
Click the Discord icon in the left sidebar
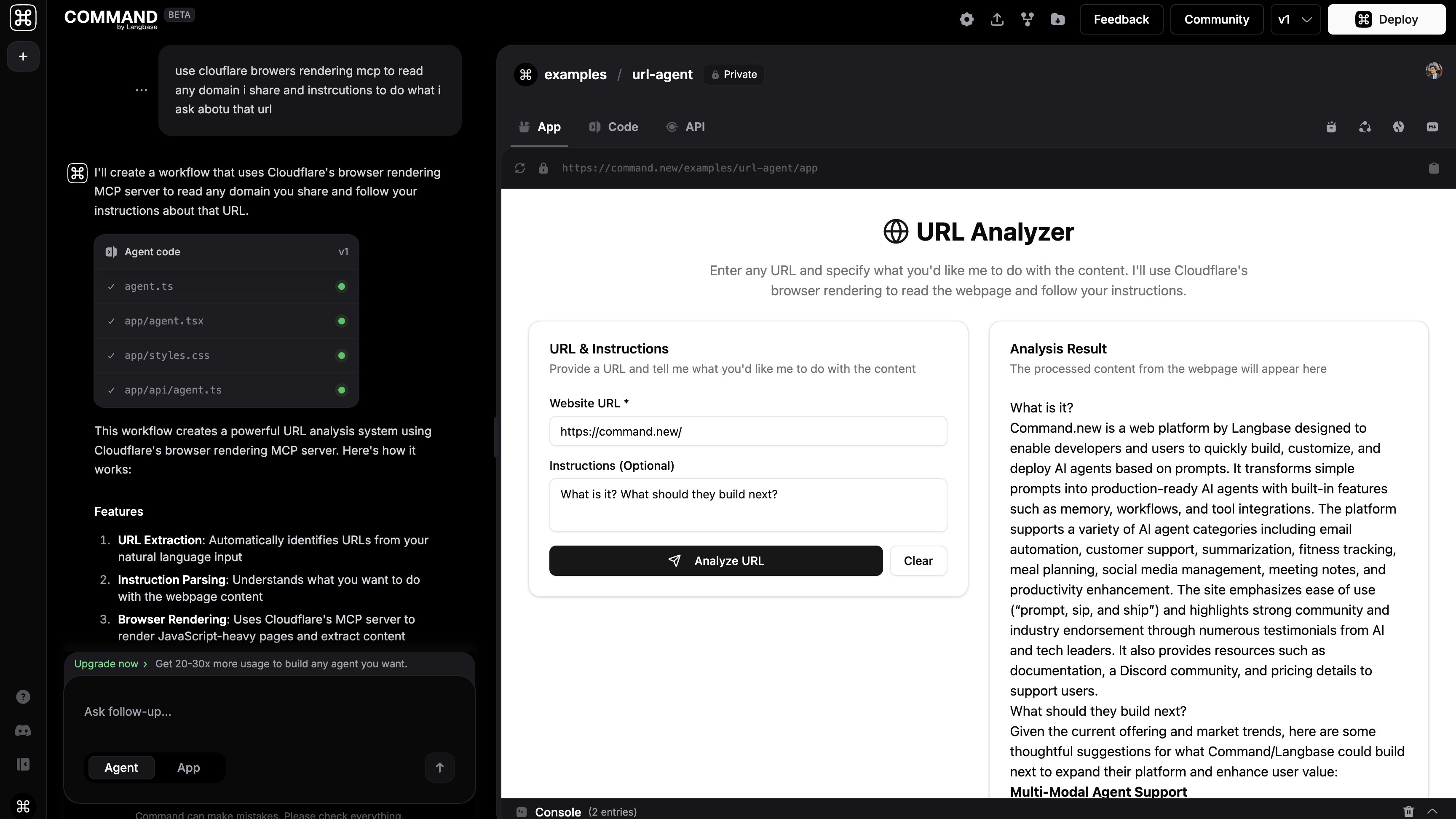[x=23, y=731]
